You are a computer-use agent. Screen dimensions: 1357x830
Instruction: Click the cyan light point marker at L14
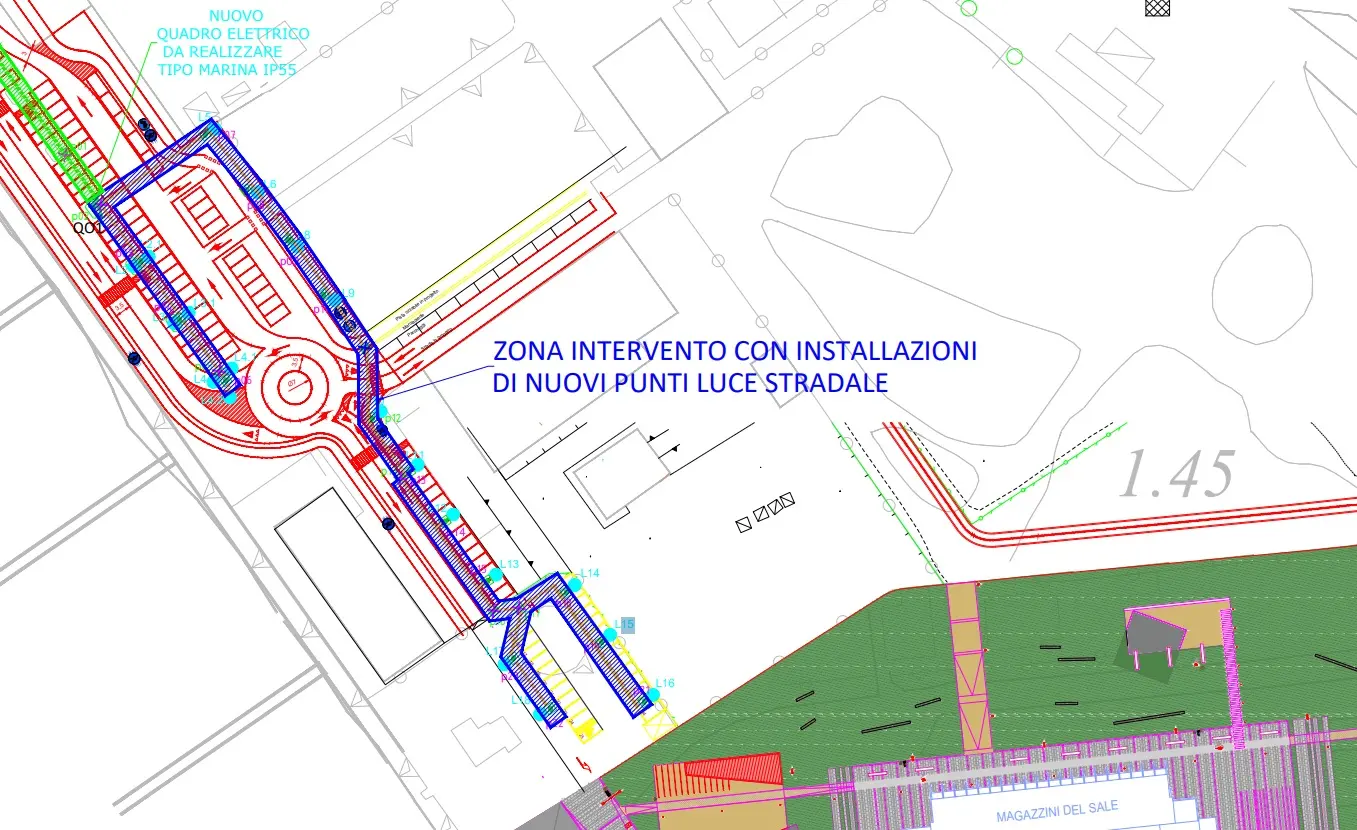pos(575,584)
